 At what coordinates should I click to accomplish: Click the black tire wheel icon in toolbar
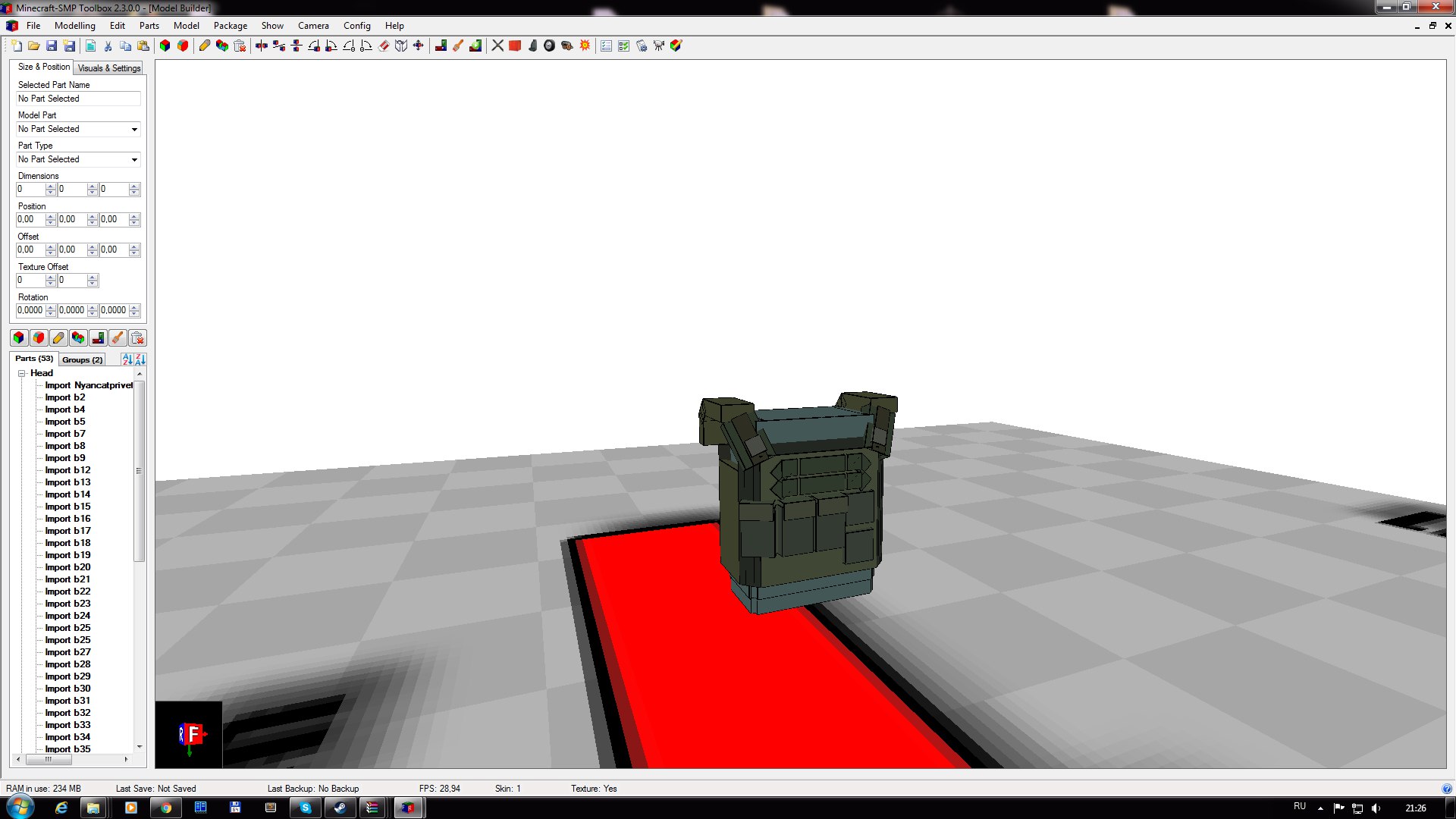[550, 46]
